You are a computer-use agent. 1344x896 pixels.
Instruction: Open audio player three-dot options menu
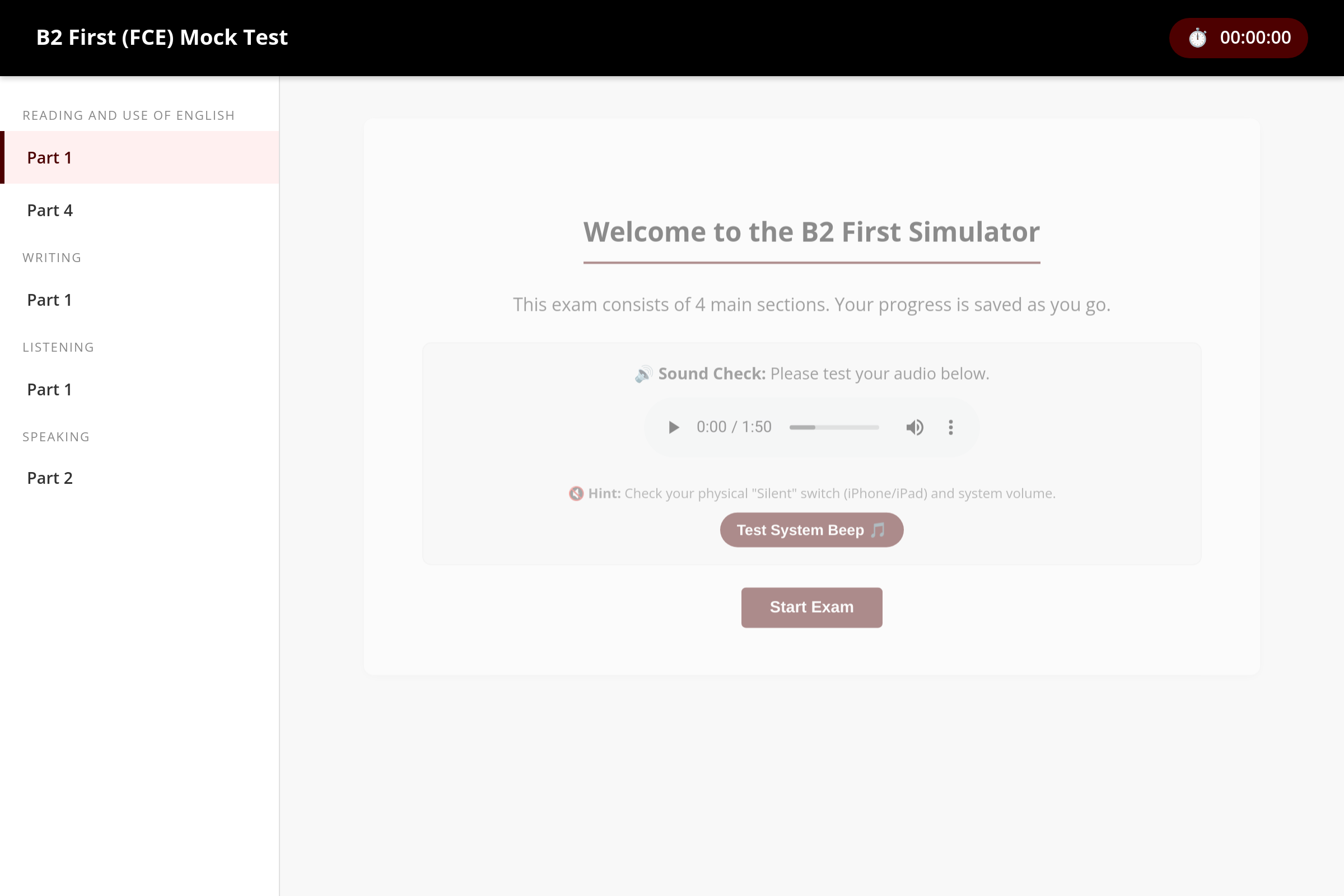(951, 427)
